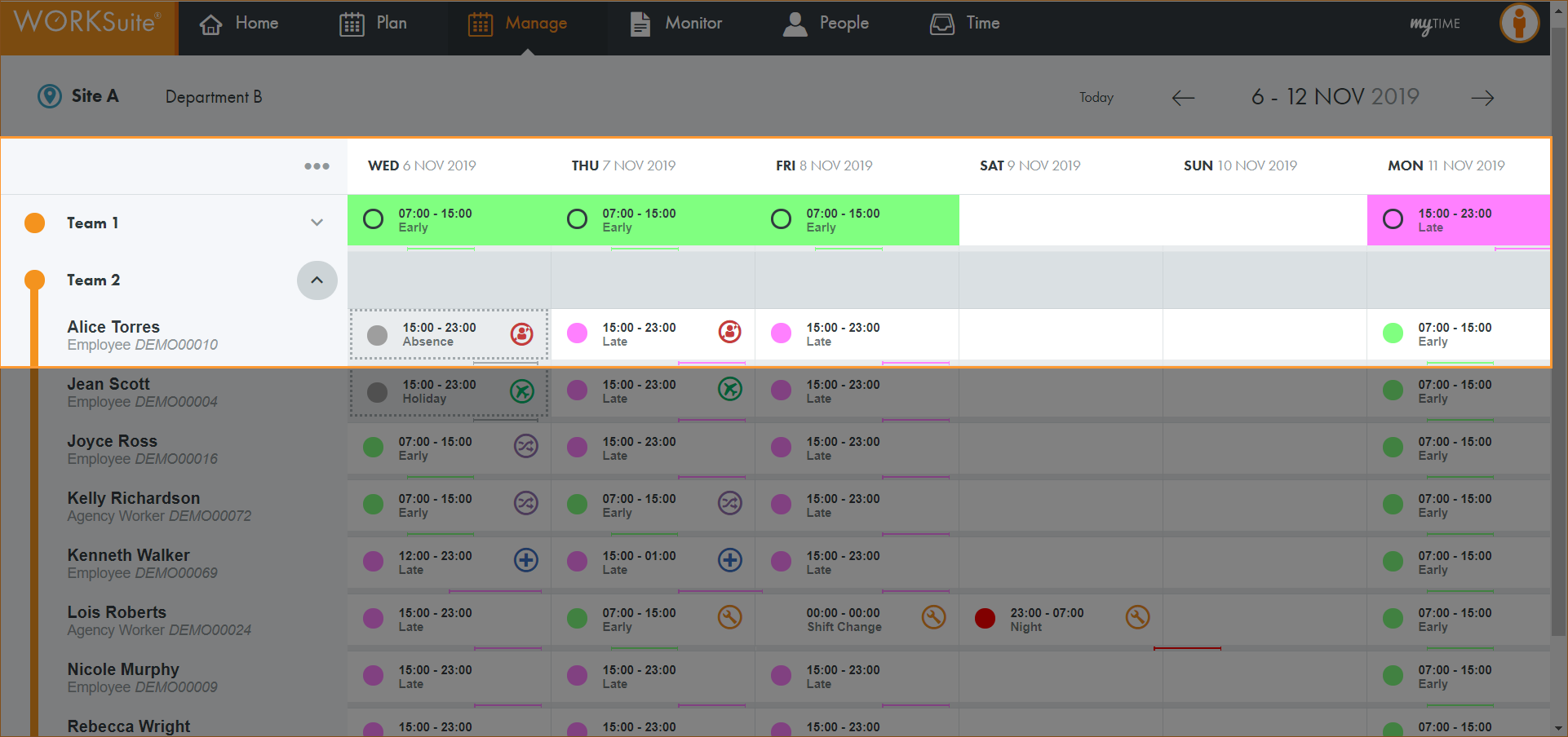Collapse the Team 2 group
The width and height of the screenshot is (1568, 737).
317,280
